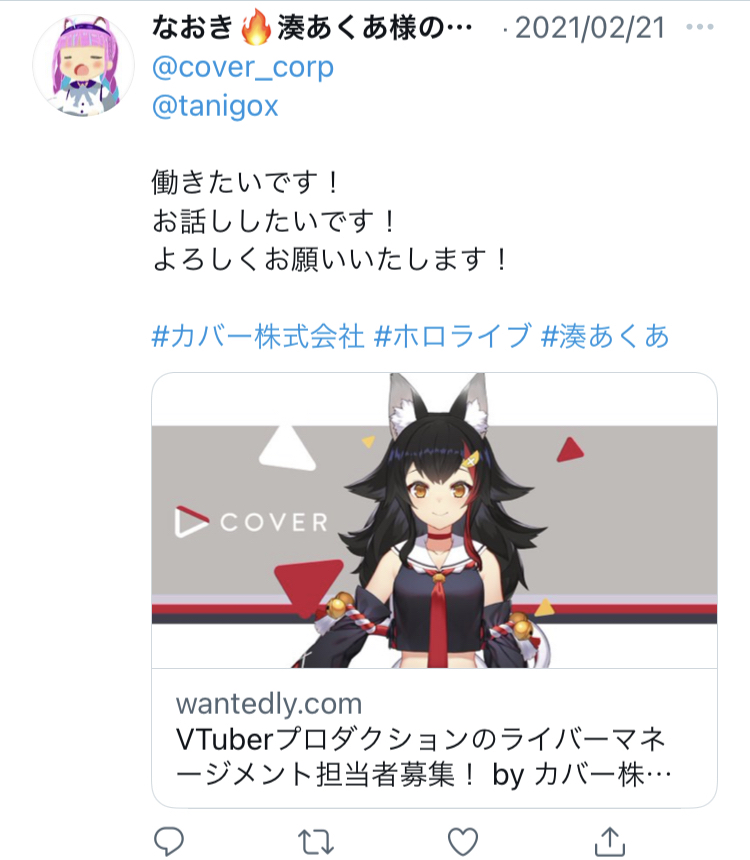Open なおき profile from display name
The height and width of the screenshot is (860, 750).
click(312, 27)
